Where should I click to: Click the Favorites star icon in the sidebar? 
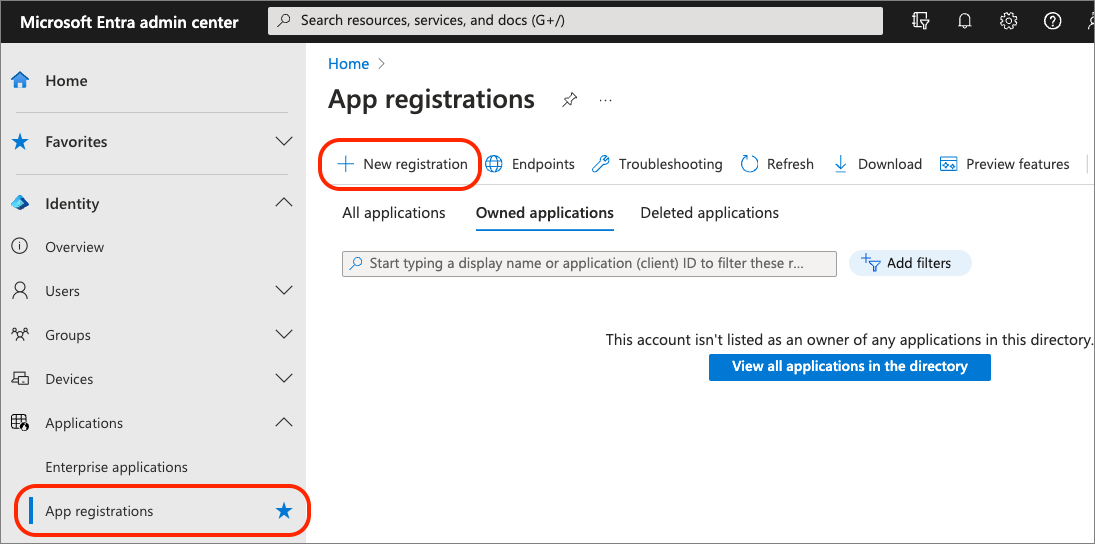[20, 142]
